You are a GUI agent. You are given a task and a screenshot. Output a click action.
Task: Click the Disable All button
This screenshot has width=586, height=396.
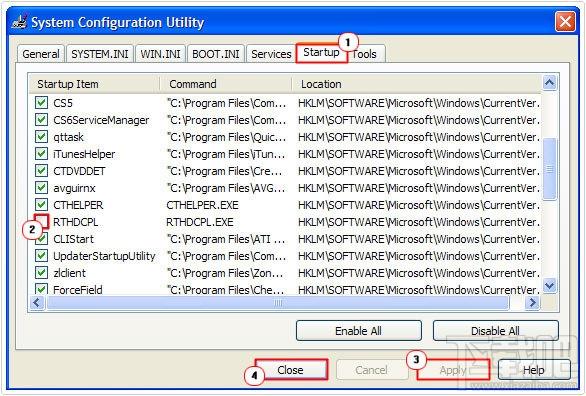tap(496, 331)
